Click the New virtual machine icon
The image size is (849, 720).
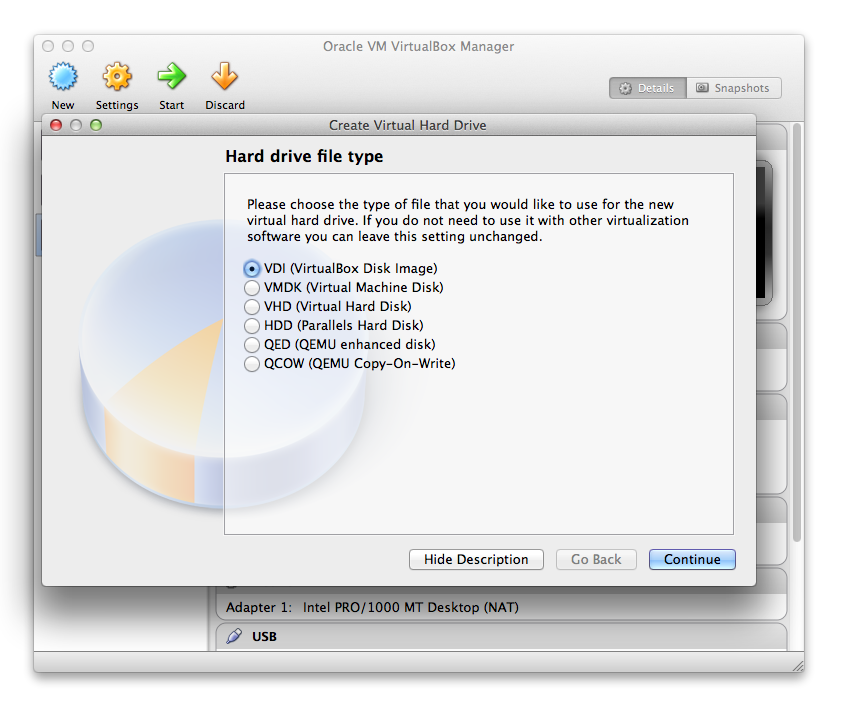point(63,77)
